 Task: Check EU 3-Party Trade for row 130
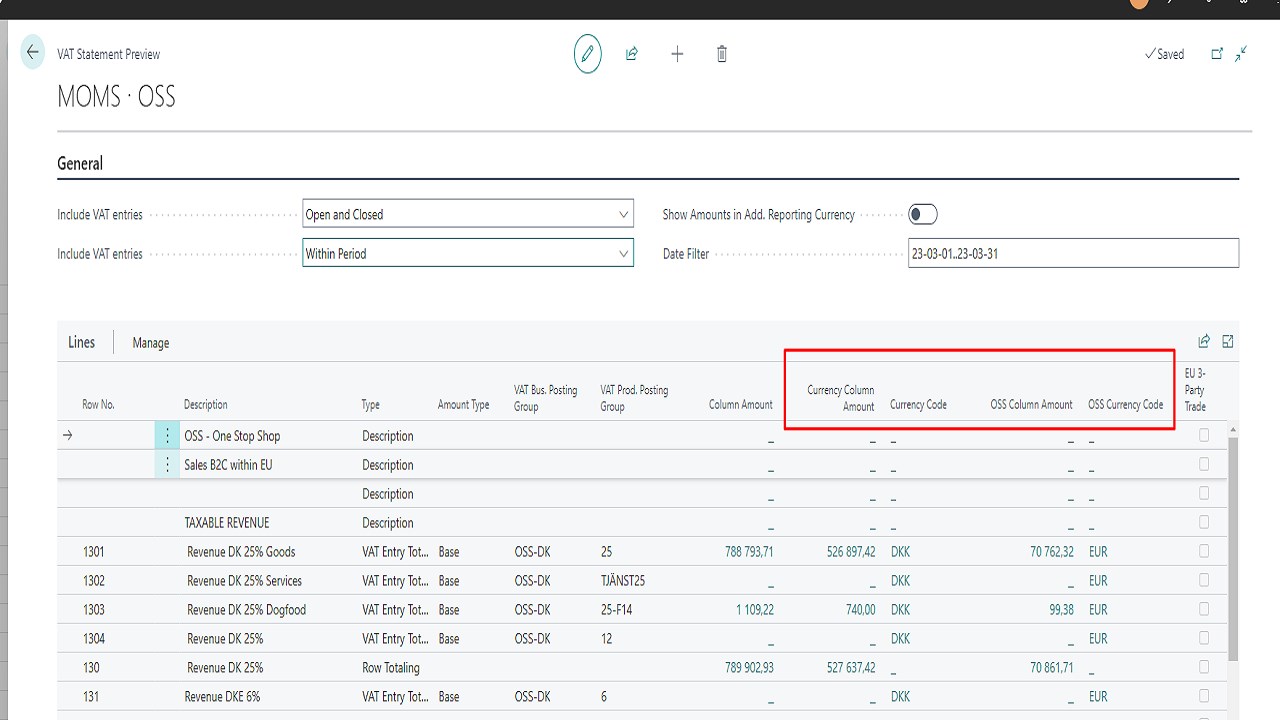tap(1204, 667)
